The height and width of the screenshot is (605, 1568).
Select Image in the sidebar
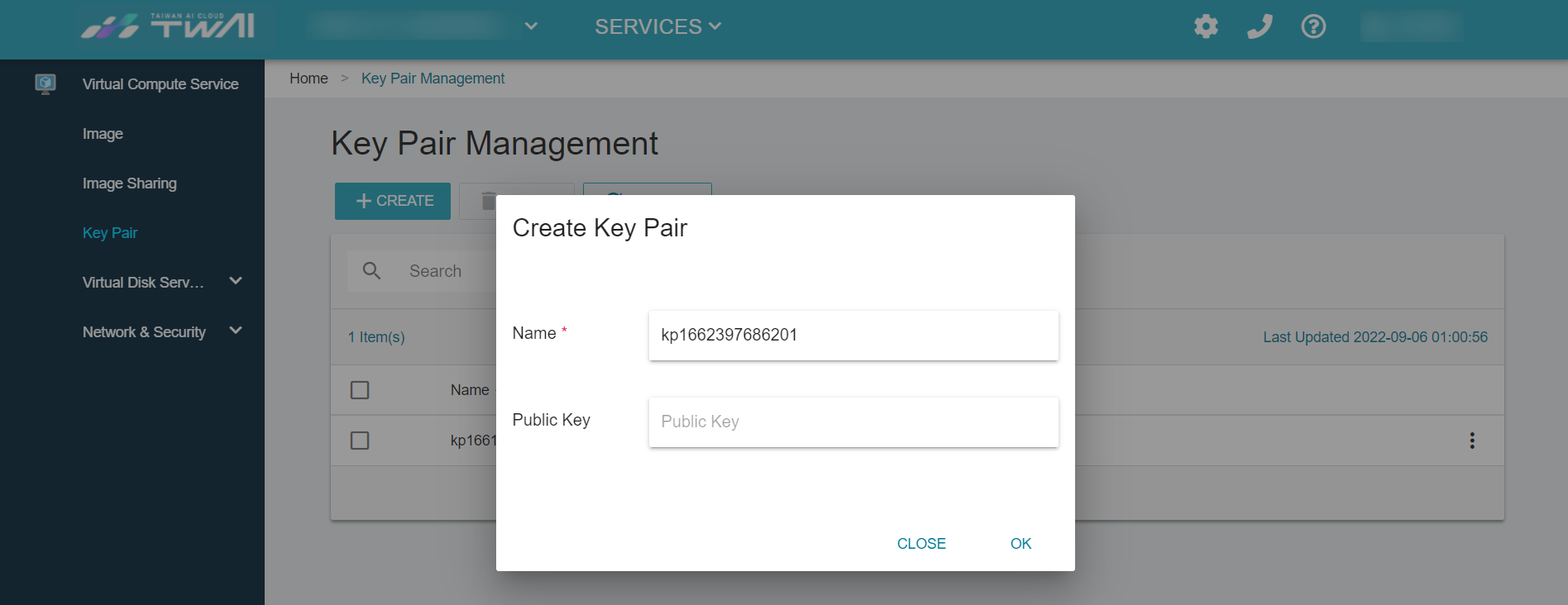(x=103, y=134)
